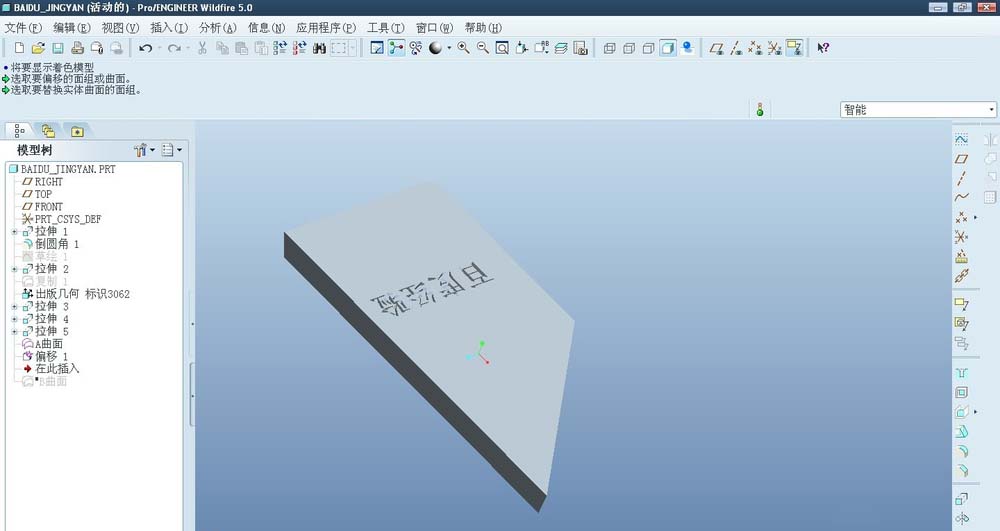Viewport: 1000px width, 531px height.
Task: Select the Datum Plane tool in the right toolbar
Action: coord(961,159)
